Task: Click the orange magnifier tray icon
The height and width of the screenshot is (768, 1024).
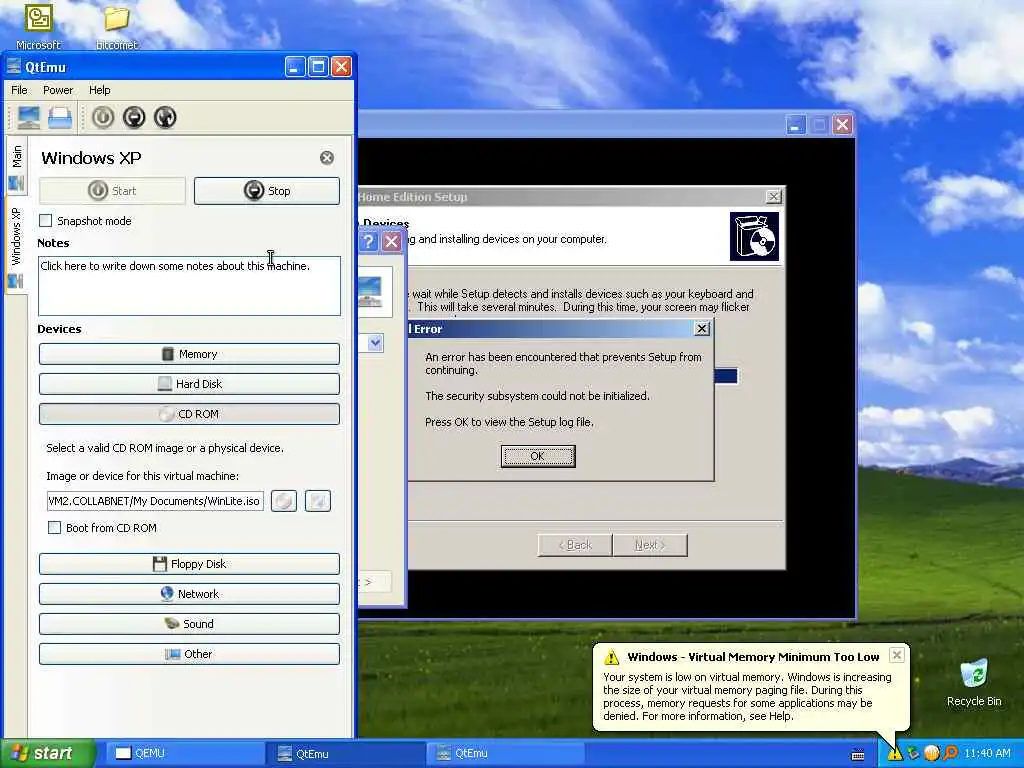Action: [x=950, y=753]
